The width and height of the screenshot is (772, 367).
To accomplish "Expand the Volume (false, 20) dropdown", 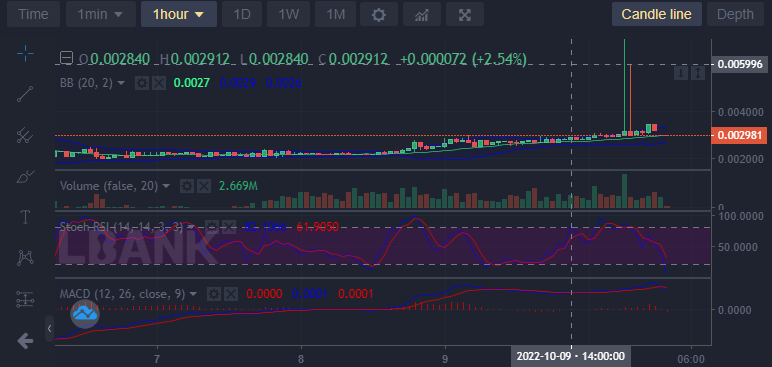I will coord(166,186).
